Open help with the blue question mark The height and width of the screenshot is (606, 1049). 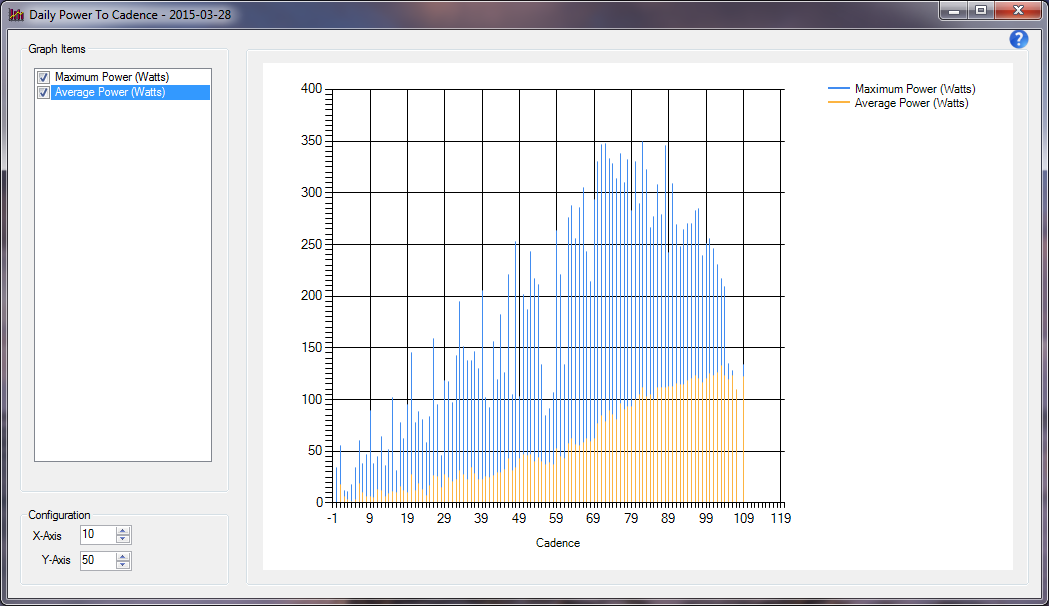click(1018, 39)
